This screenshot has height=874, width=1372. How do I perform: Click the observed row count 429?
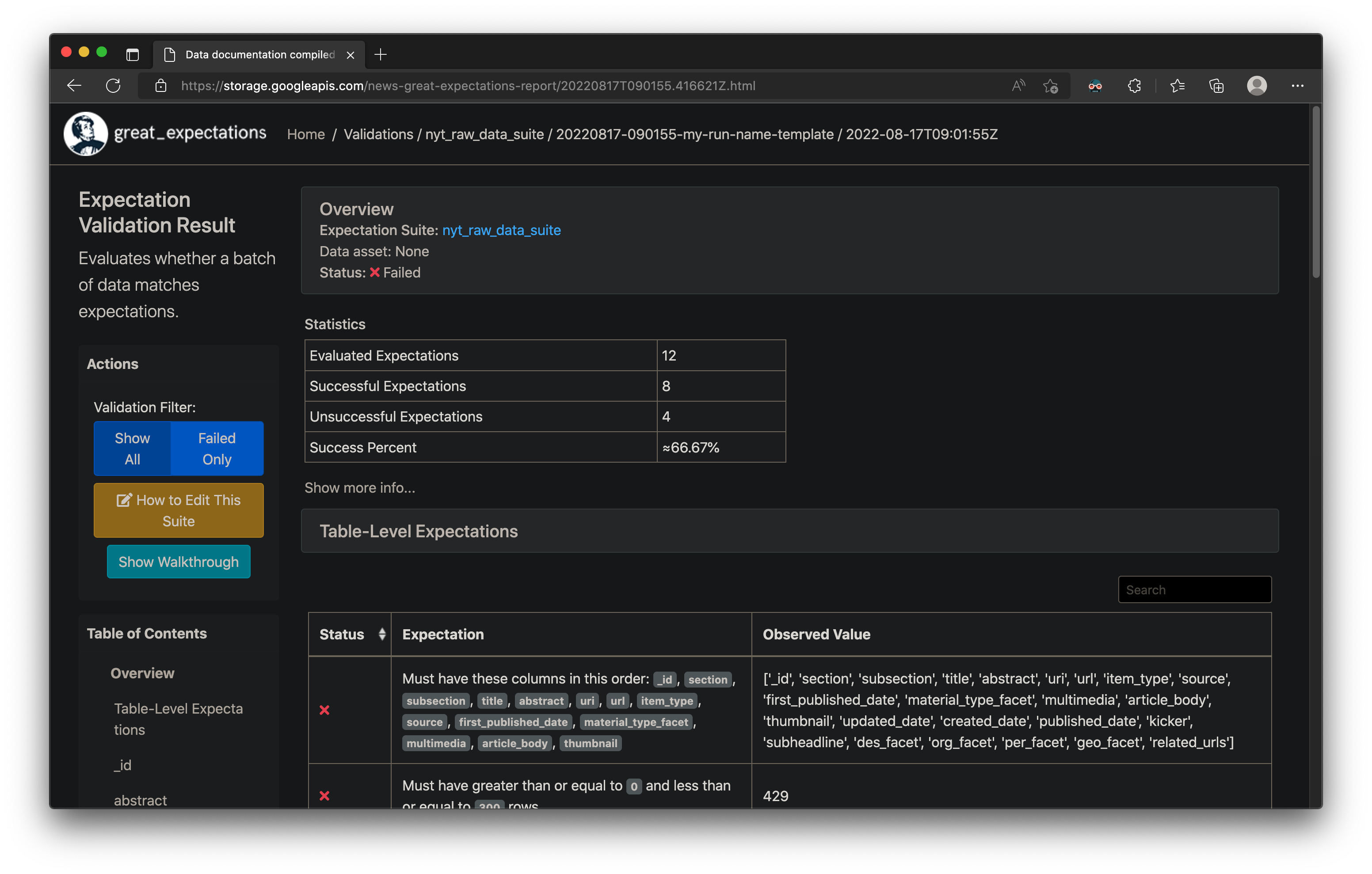pos(775,795)
